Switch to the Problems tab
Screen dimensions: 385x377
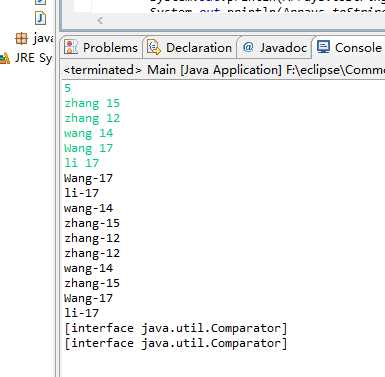102,48
